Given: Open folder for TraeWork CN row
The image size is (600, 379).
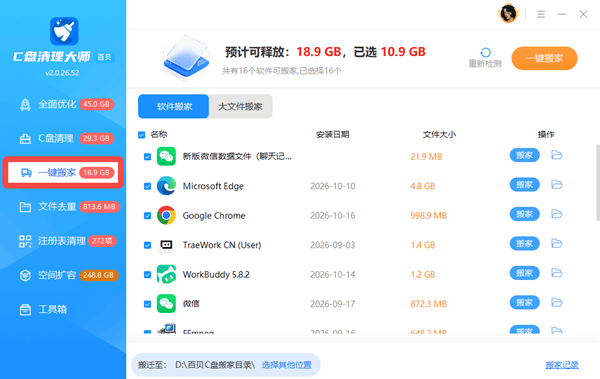Looking at the screenshot, I should [x=556, y=243].
